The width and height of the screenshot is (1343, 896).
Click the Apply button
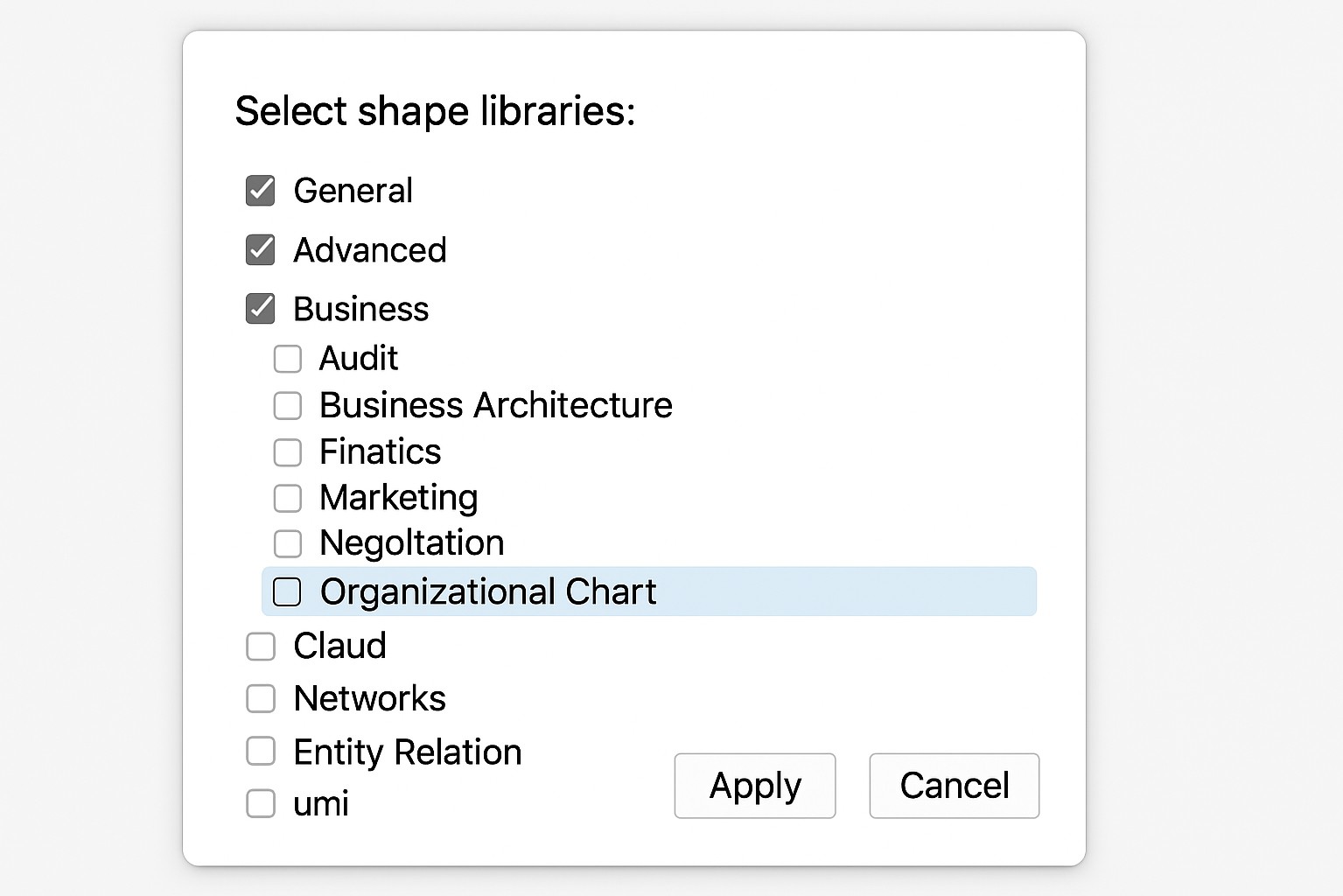click(x=754, y=786)
